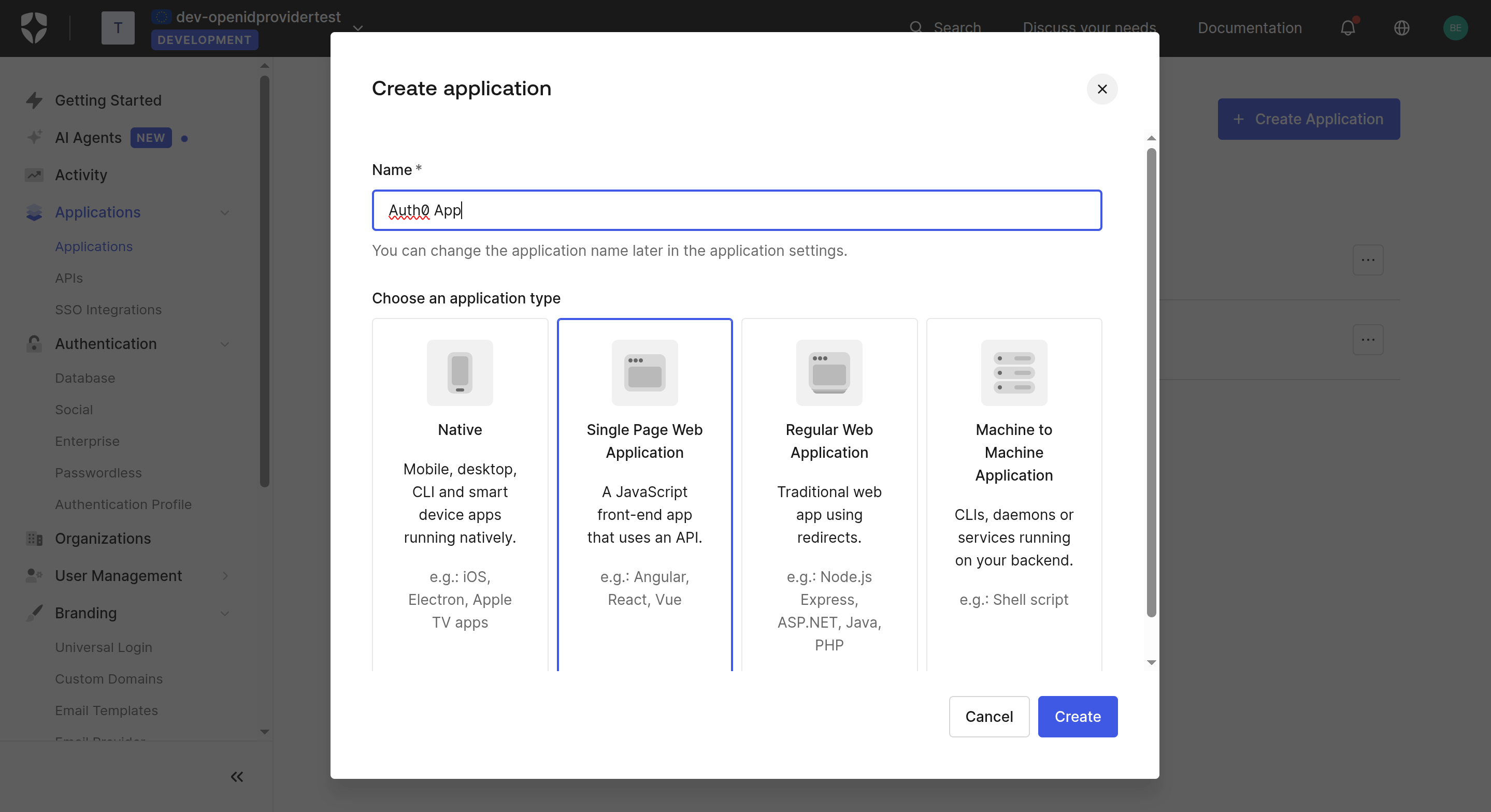This screenshot has width=1491, height=812.
Task: Collapse the Authentication sidebar section
Action: pyautogui.click(x=224, y=344)
